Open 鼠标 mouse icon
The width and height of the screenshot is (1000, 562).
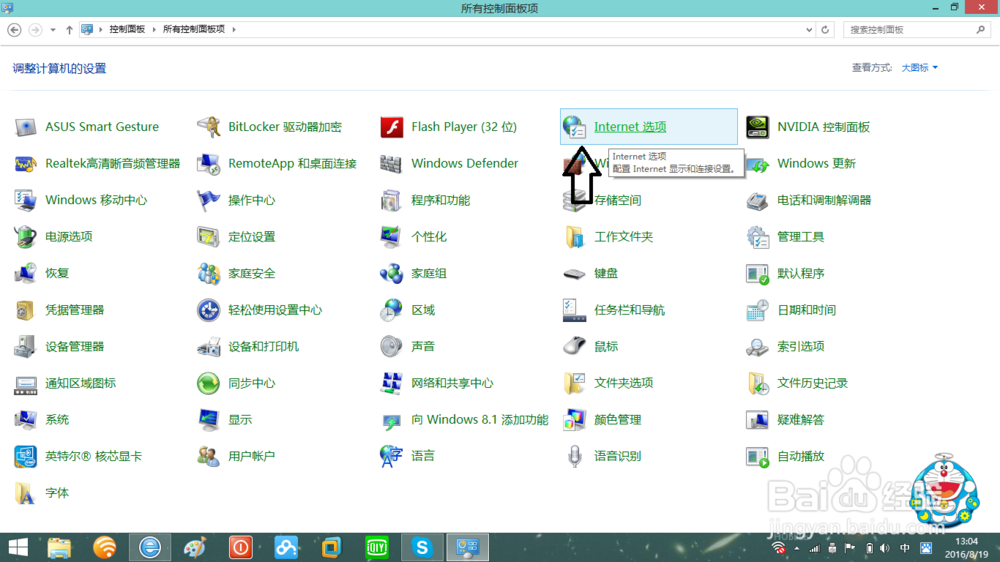tap(574, 346)
